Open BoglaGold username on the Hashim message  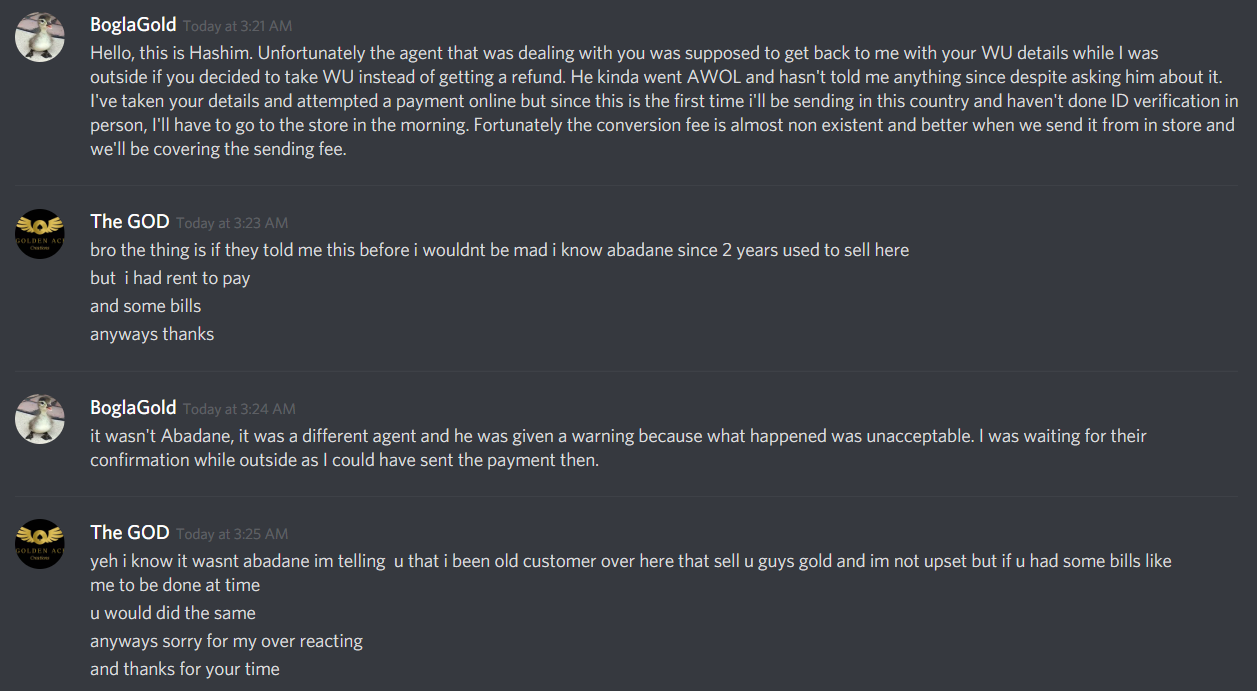pos(133,25)
